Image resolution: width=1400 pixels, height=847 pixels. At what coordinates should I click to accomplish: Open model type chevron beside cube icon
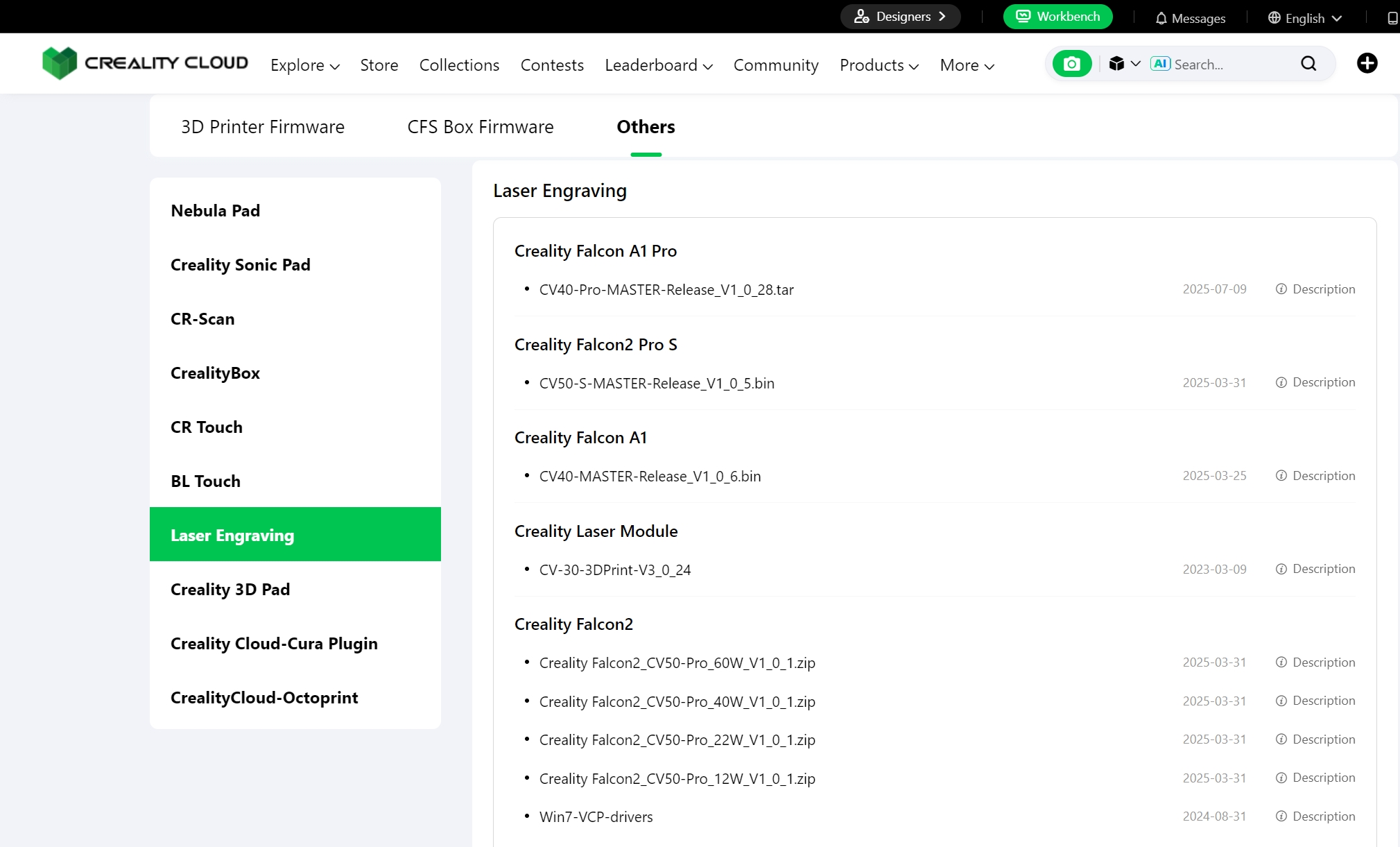point(1135,64)
